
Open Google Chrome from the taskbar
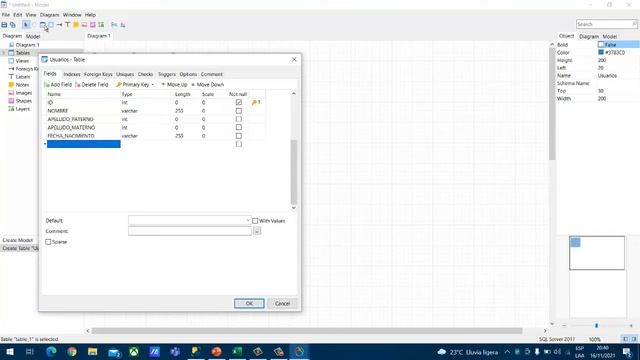tap(72, 351)
